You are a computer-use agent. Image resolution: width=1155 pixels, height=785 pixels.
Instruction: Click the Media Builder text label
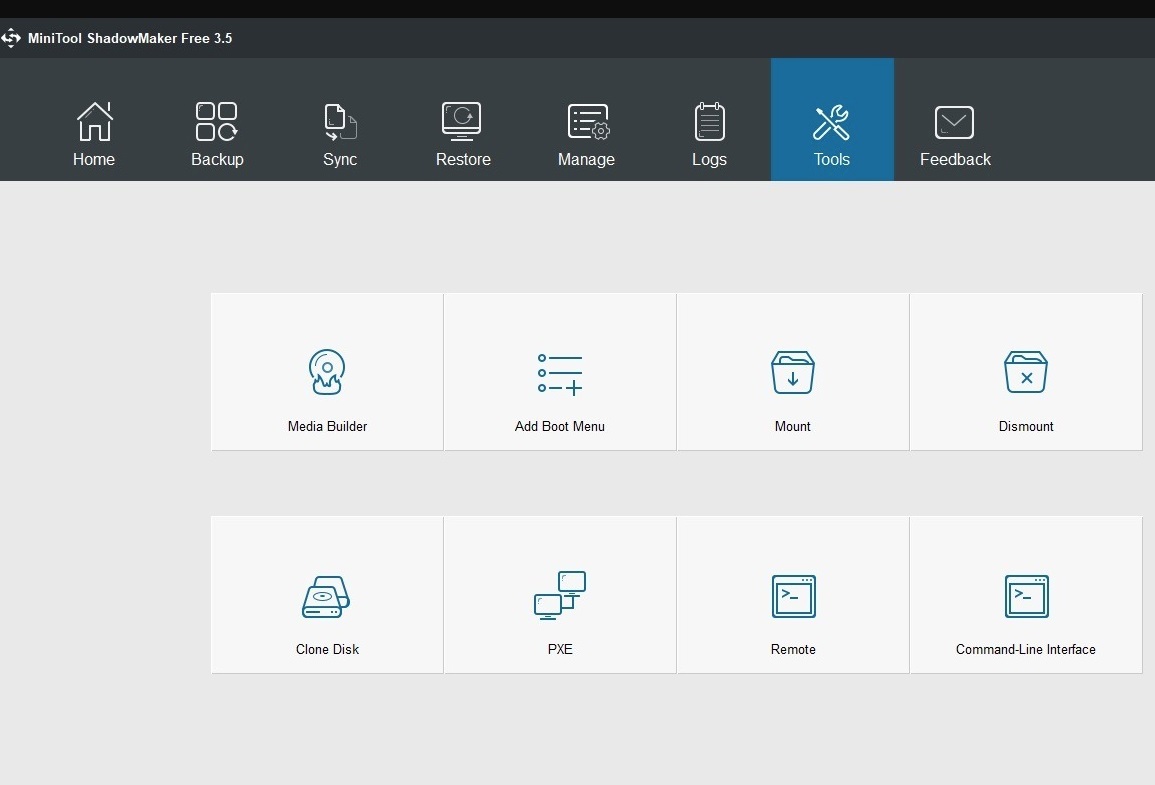point(327,426)
